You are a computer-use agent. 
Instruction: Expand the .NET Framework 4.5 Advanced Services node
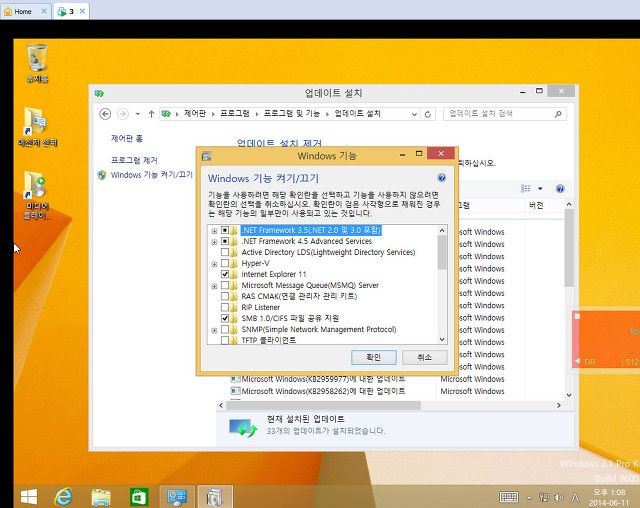pyautogui.click(x=214, y=242)
